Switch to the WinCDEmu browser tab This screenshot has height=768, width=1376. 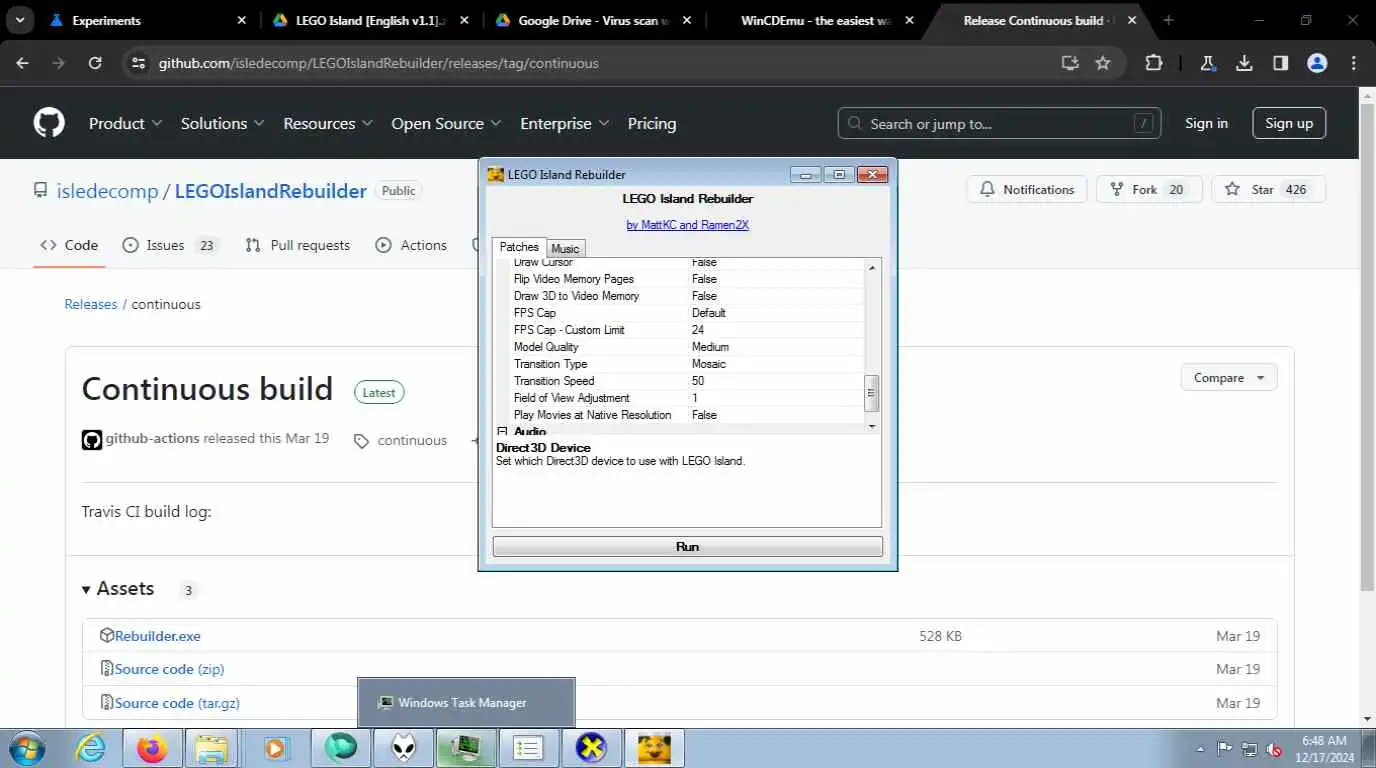pos(816,20)
